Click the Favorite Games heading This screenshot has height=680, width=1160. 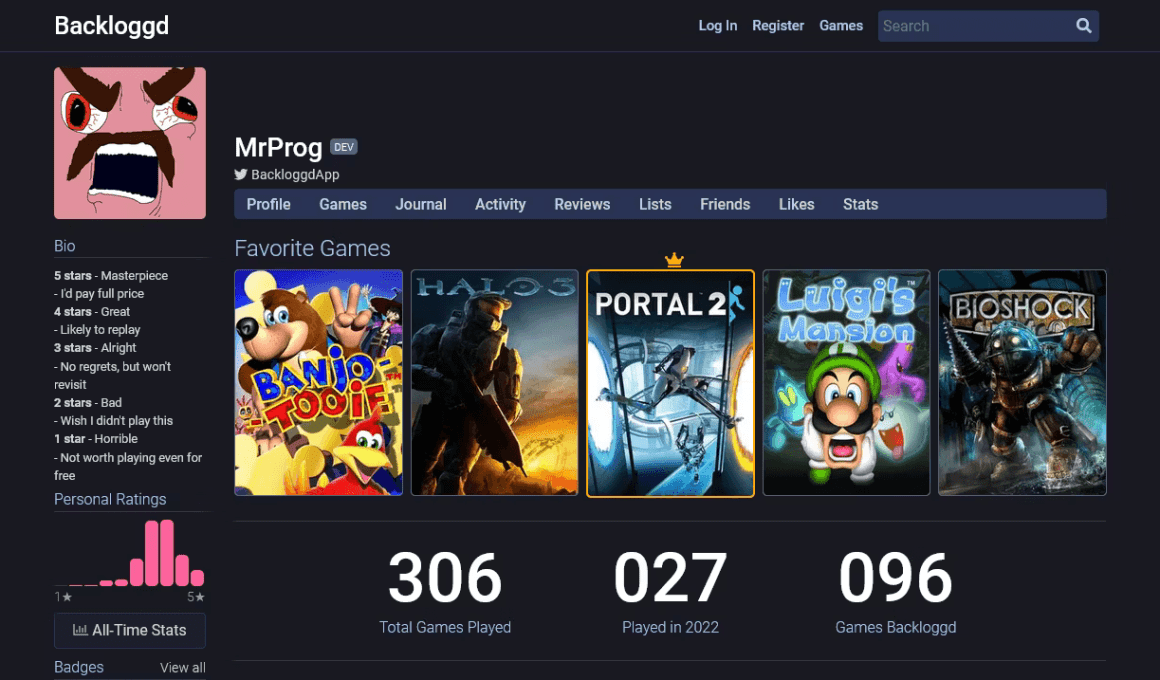[312, 249]
